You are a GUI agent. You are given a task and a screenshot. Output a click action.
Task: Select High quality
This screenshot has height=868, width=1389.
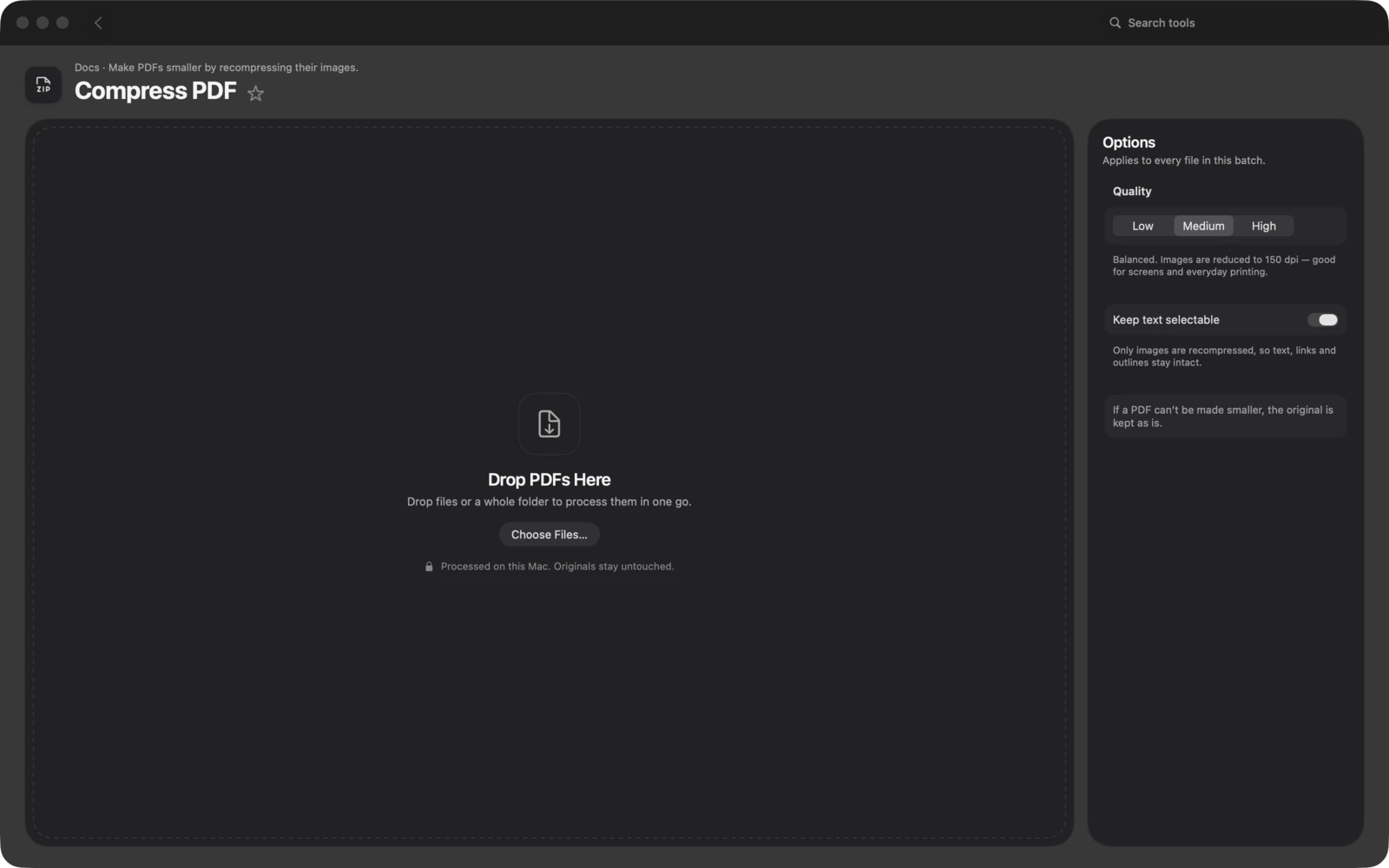pos(1263,226)
